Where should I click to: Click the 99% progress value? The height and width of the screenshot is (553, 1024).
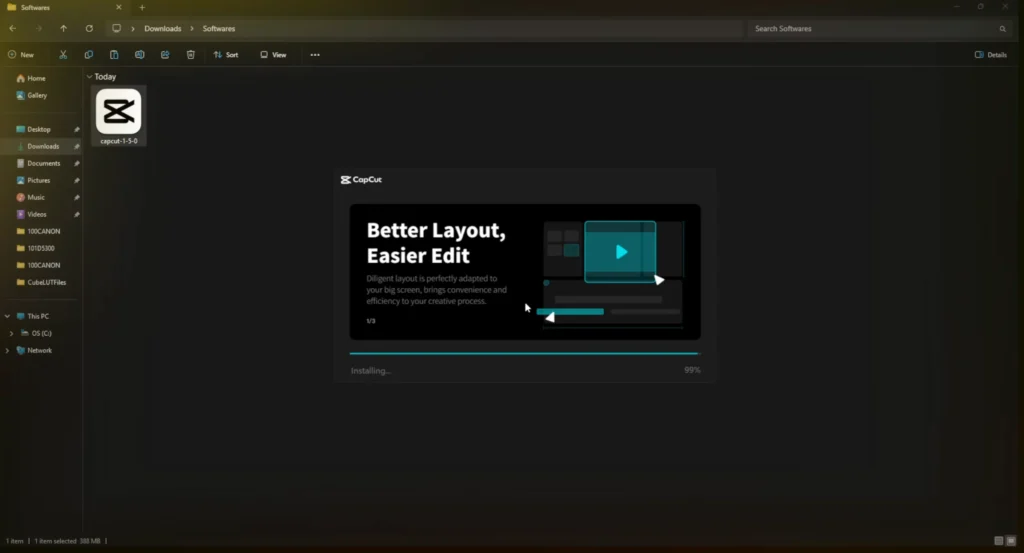pos(692,370)
